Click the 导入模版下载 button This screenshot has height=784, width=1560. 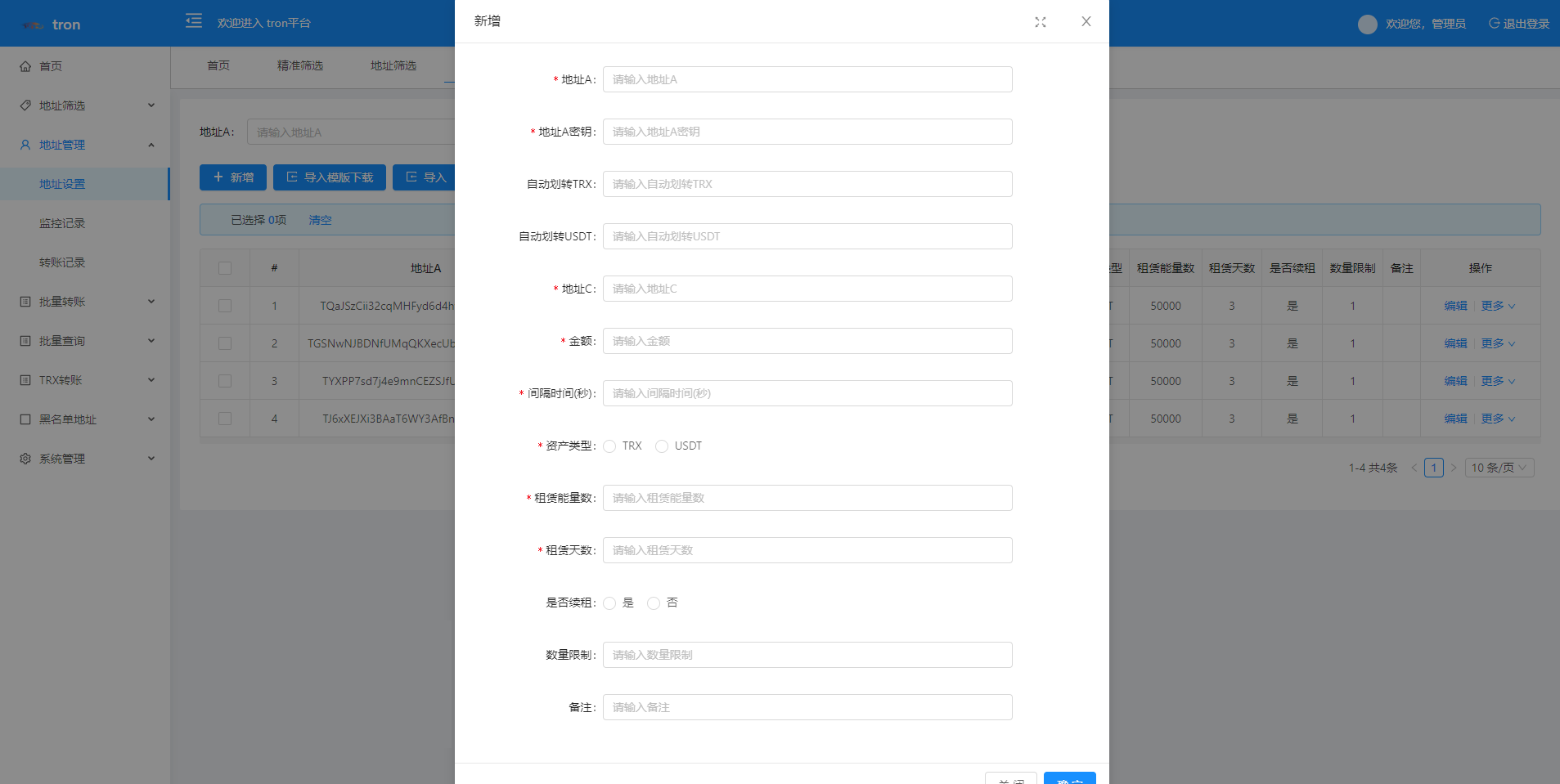point(329,177)
